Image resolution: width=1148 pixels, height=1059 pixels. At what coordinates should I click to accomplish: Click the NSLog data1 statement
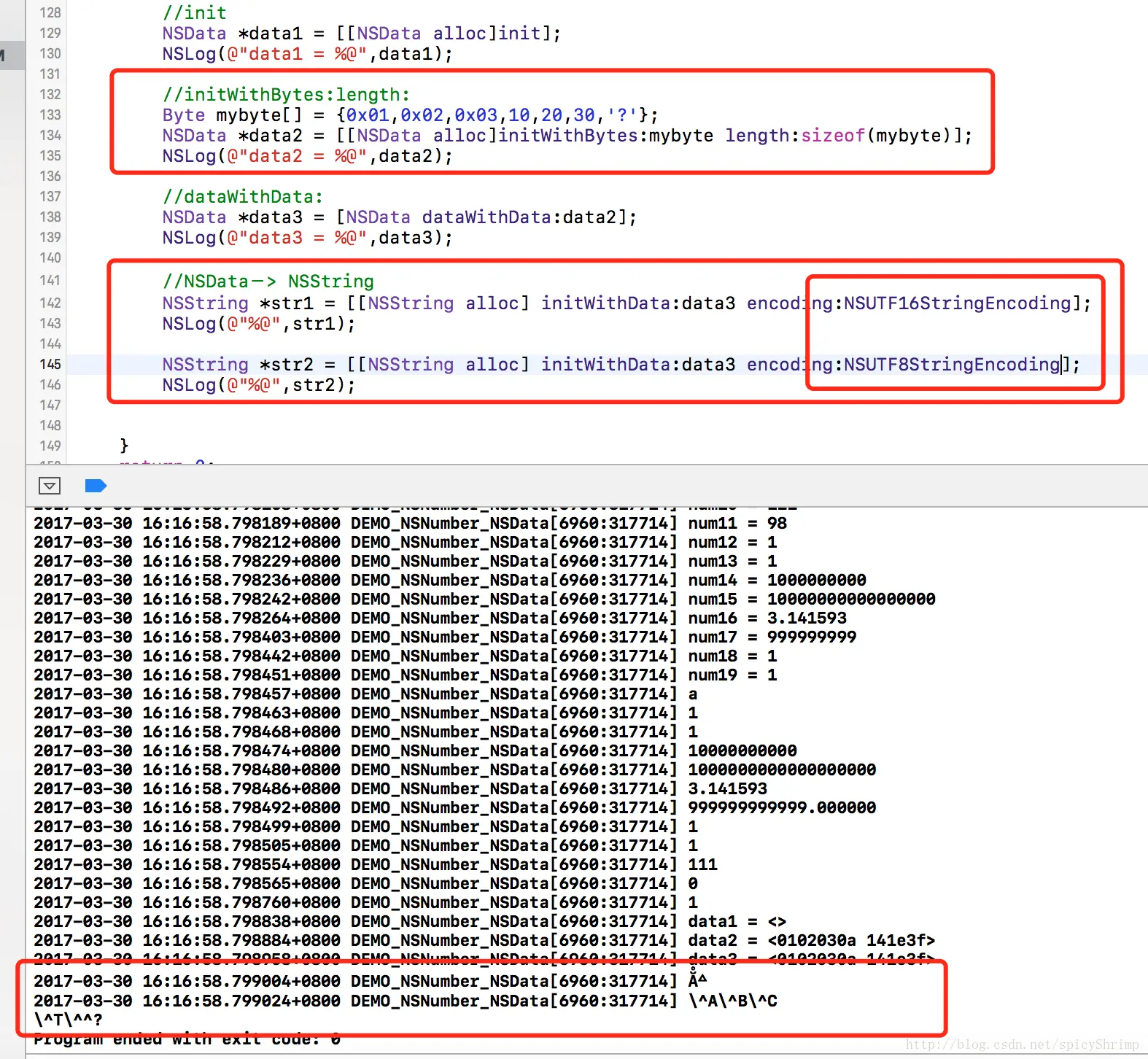[307, 53]
